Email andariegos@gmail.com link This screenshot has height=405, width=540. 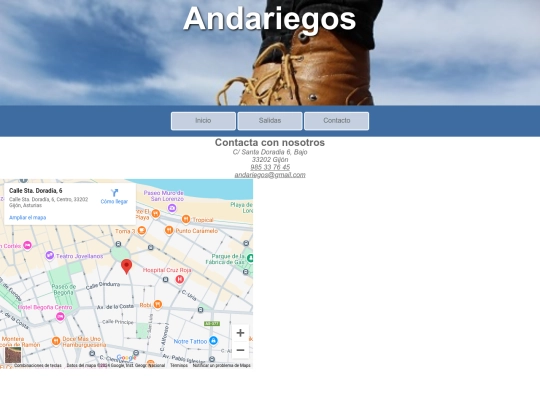[x=270, y=175]
